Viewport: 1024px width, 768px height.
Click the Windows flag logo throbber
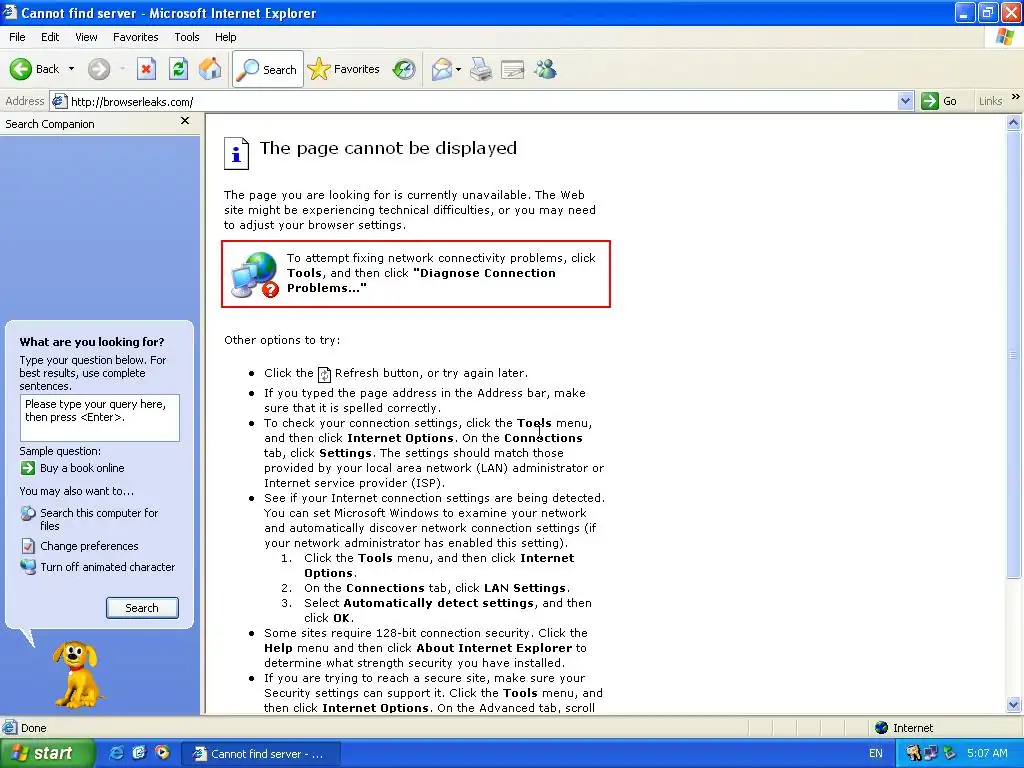1005,37
